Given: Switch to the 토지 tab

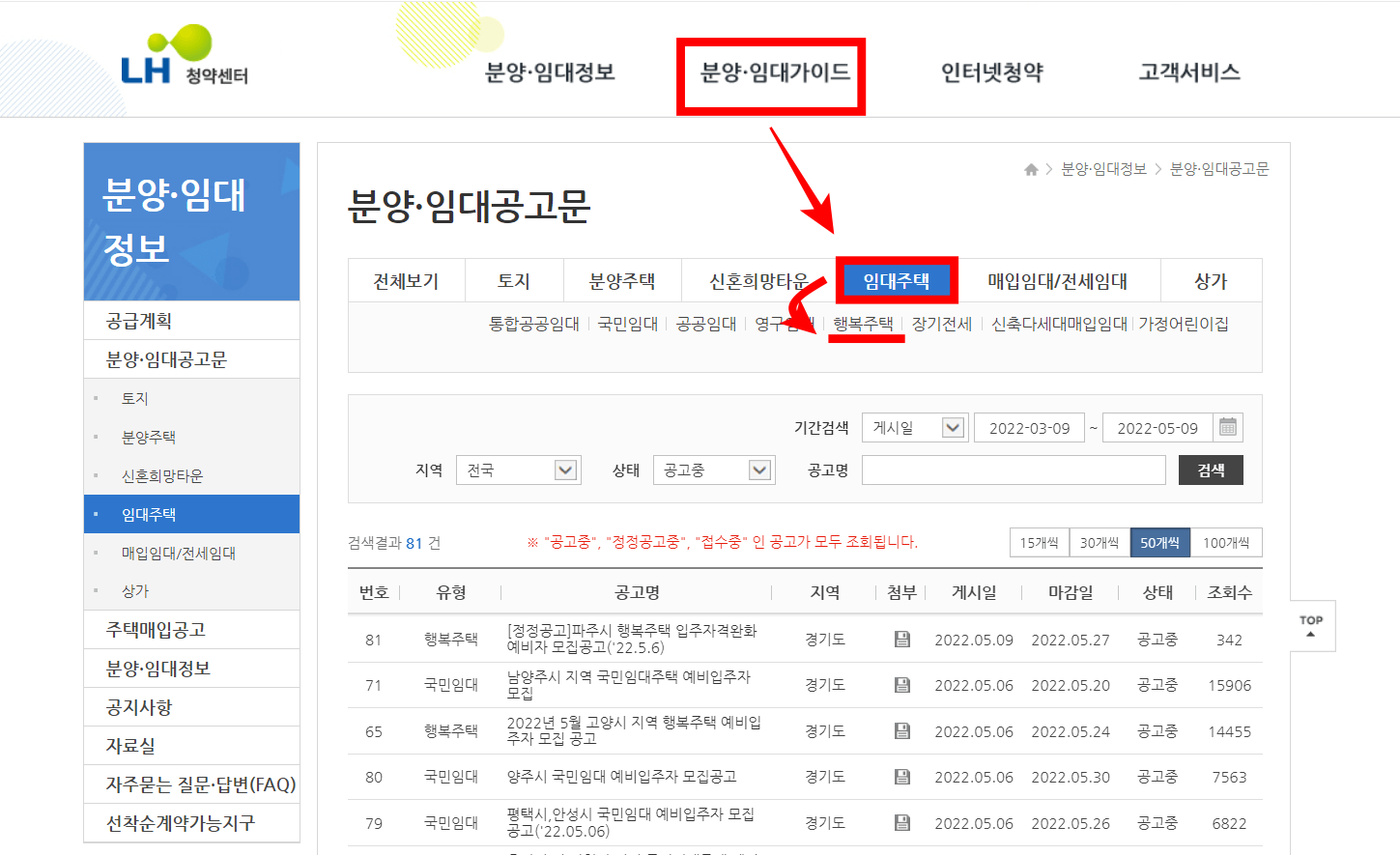Looking at the screenshot, I should (514, 281).
